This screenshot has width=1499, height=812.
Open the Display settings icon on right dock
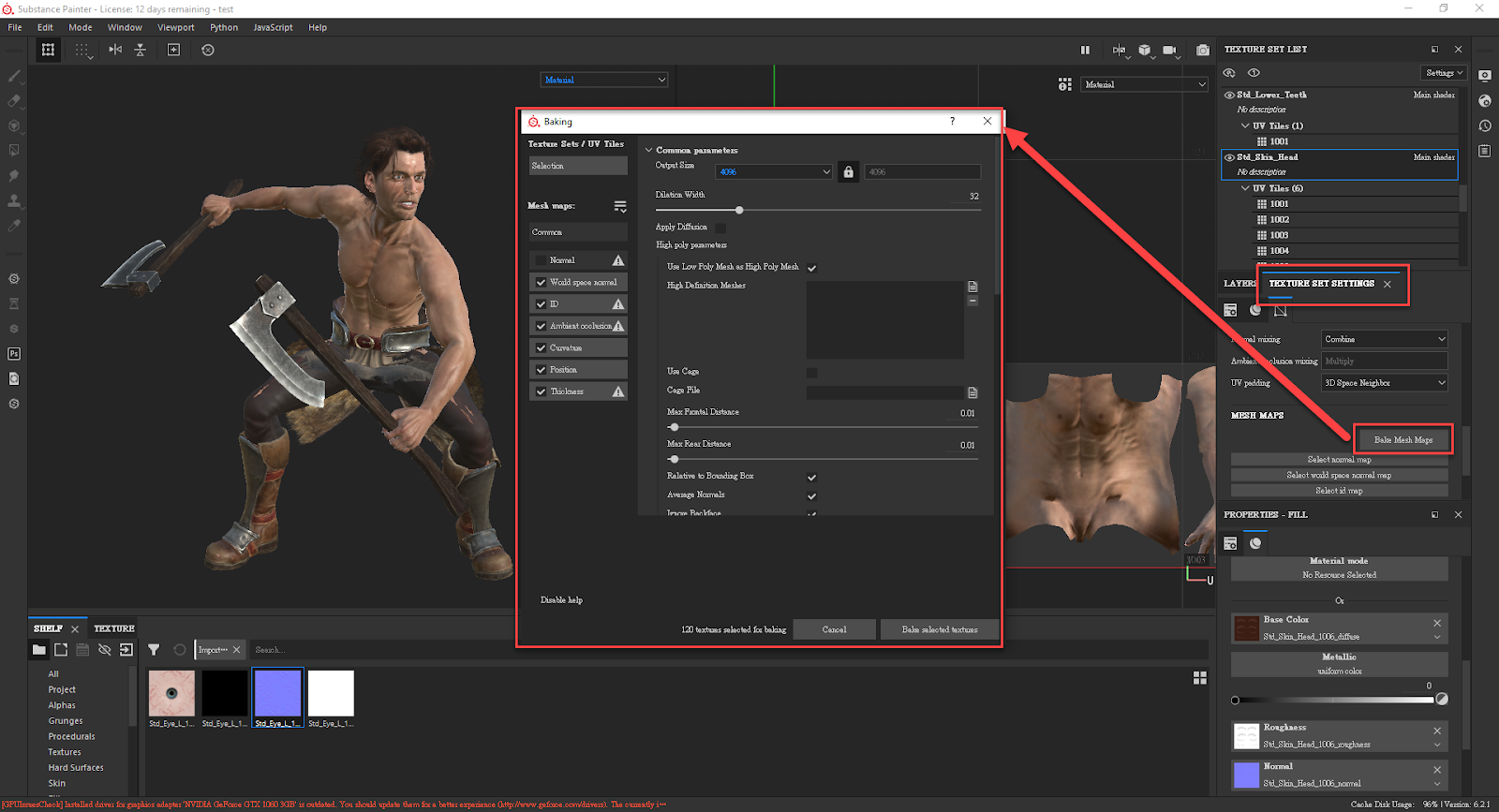1485,75
